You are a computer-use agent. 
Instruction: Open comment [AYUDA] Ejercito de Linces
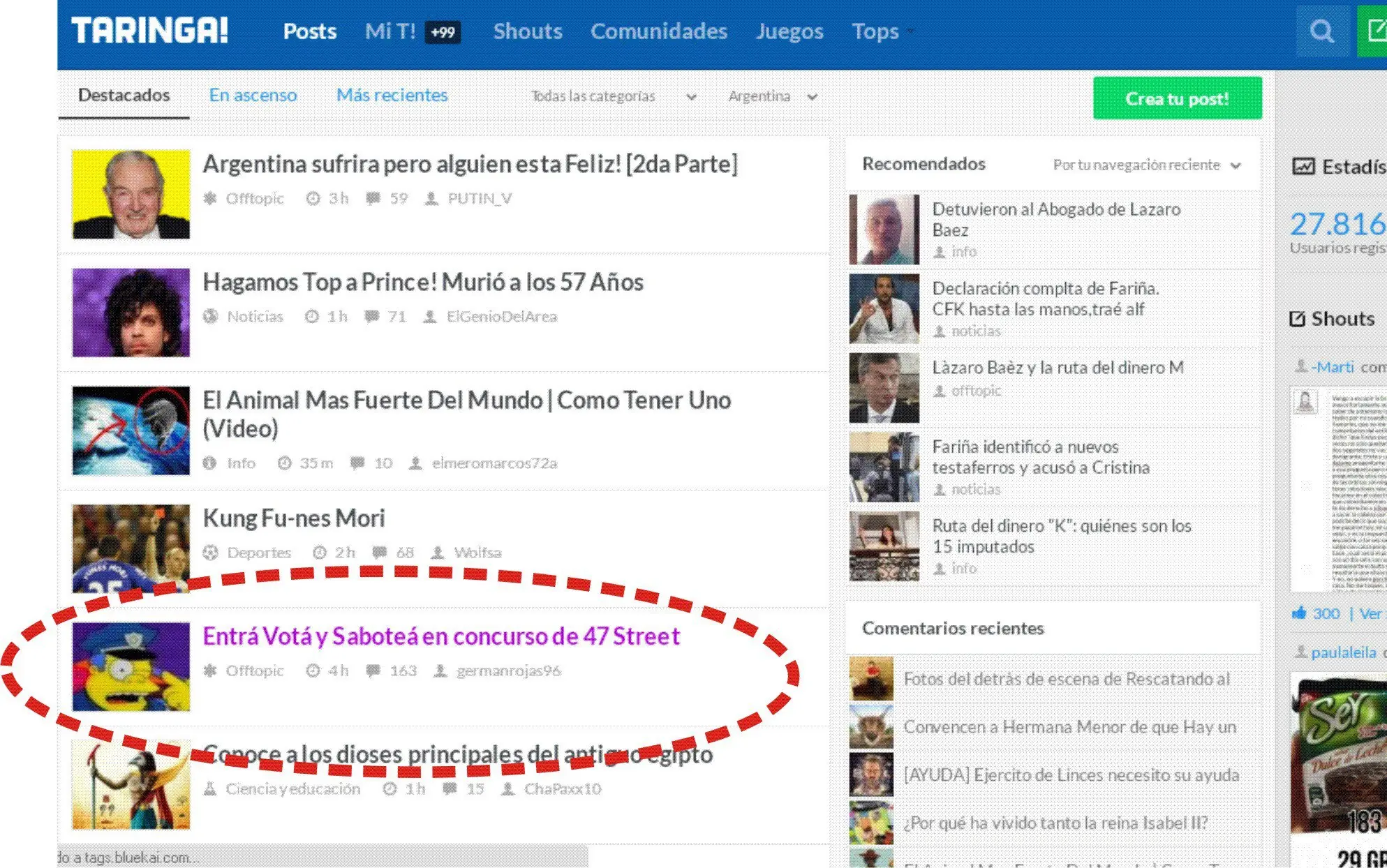point(1071,775)
